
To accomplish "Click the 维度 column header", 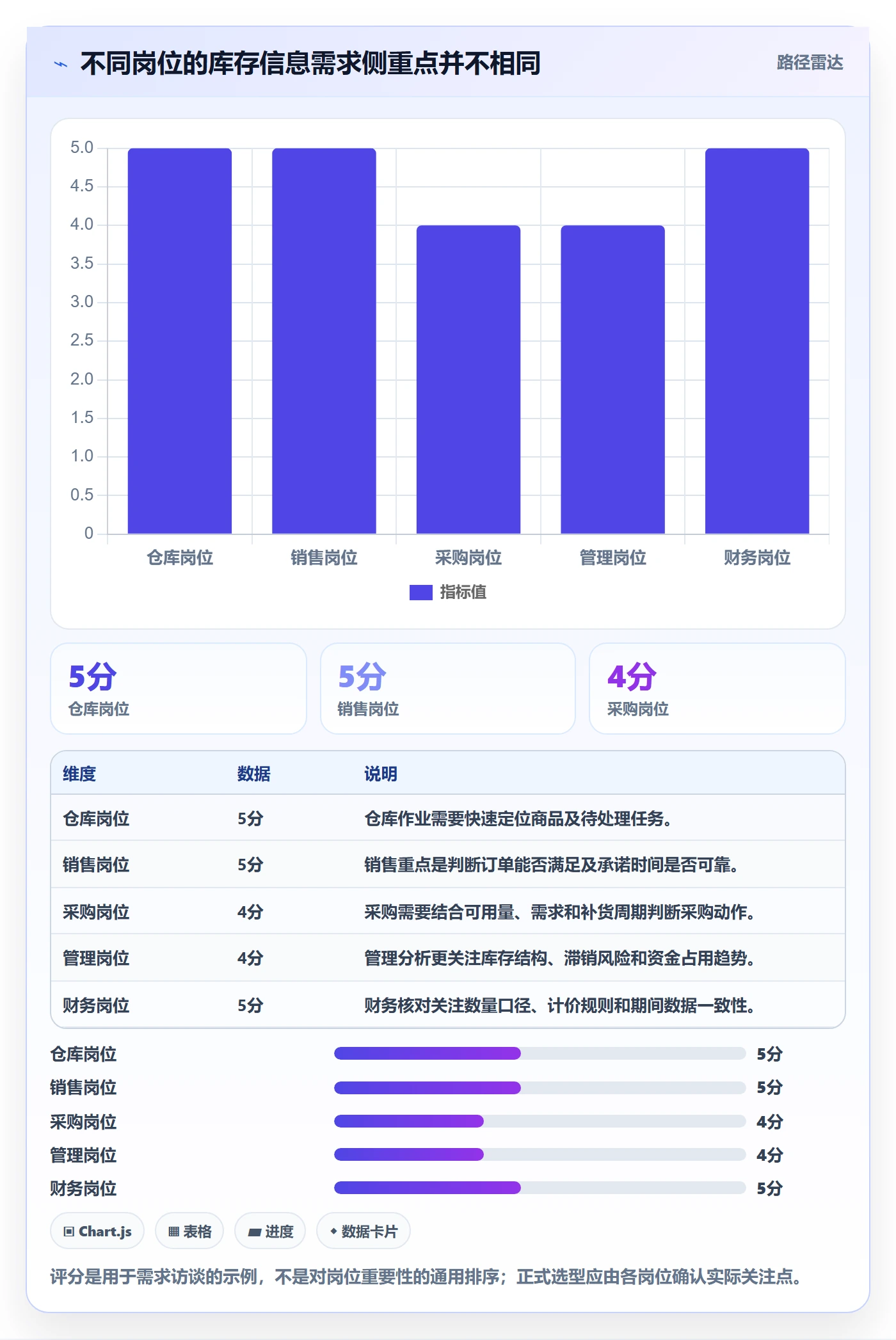I will 79,774.
